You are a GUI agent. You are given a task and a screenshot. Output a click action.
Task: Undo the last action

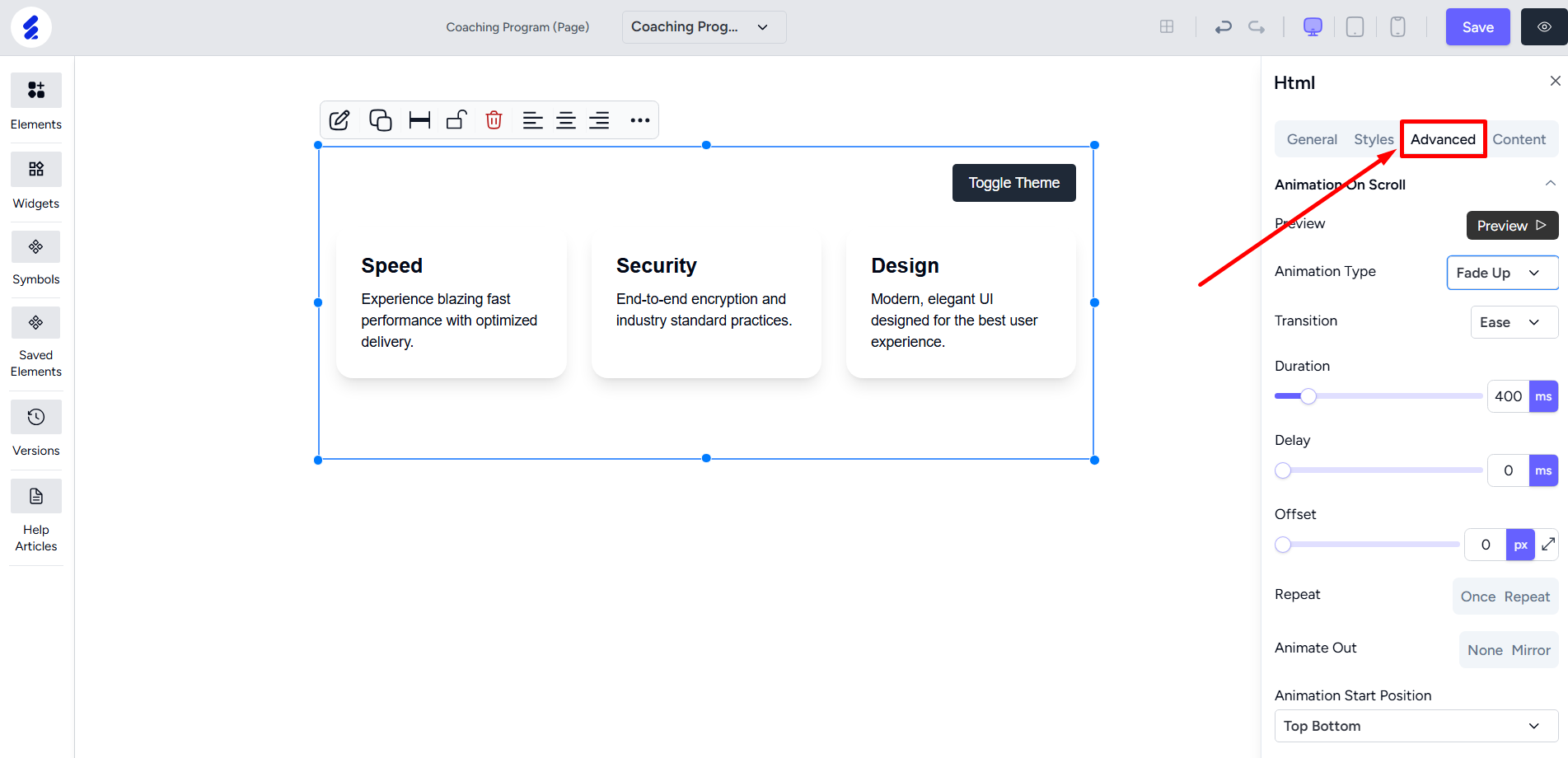[1224, 27]
